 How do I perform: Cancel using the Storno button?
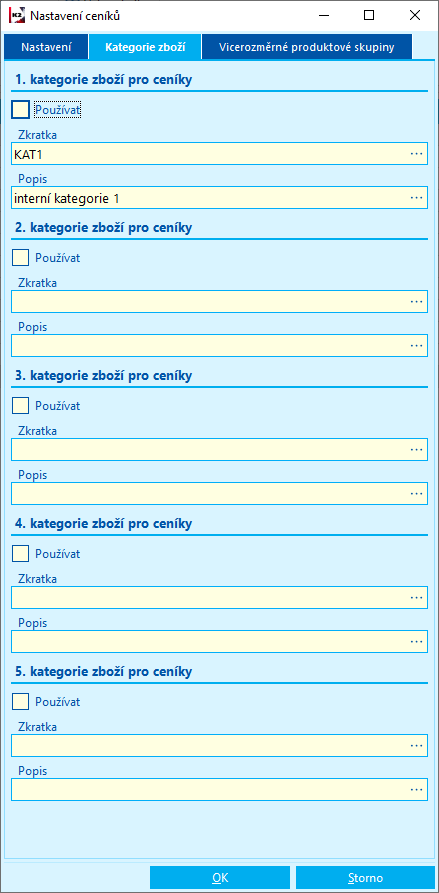tap(365, 878)
